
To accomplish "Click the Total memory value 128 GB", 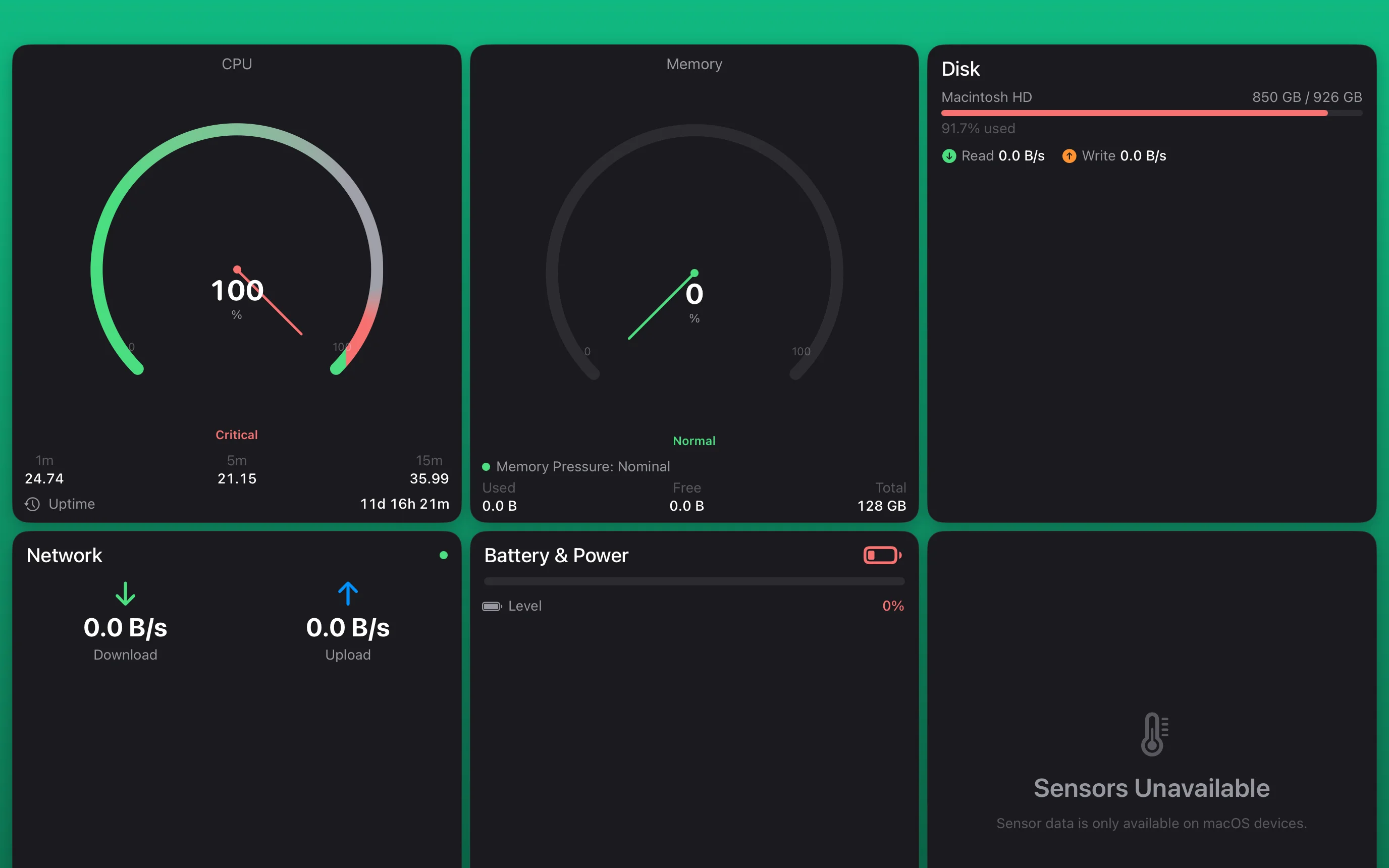I will pos(882,506).
